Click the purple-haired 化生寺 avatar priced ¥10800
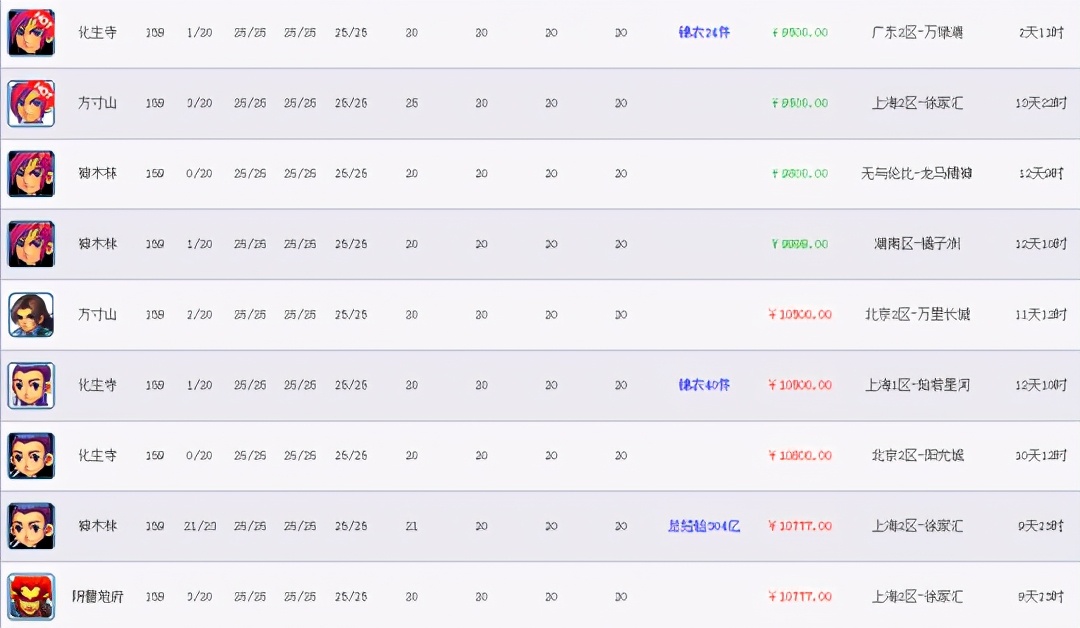1080x628 pixels. [x=31, y=454]
